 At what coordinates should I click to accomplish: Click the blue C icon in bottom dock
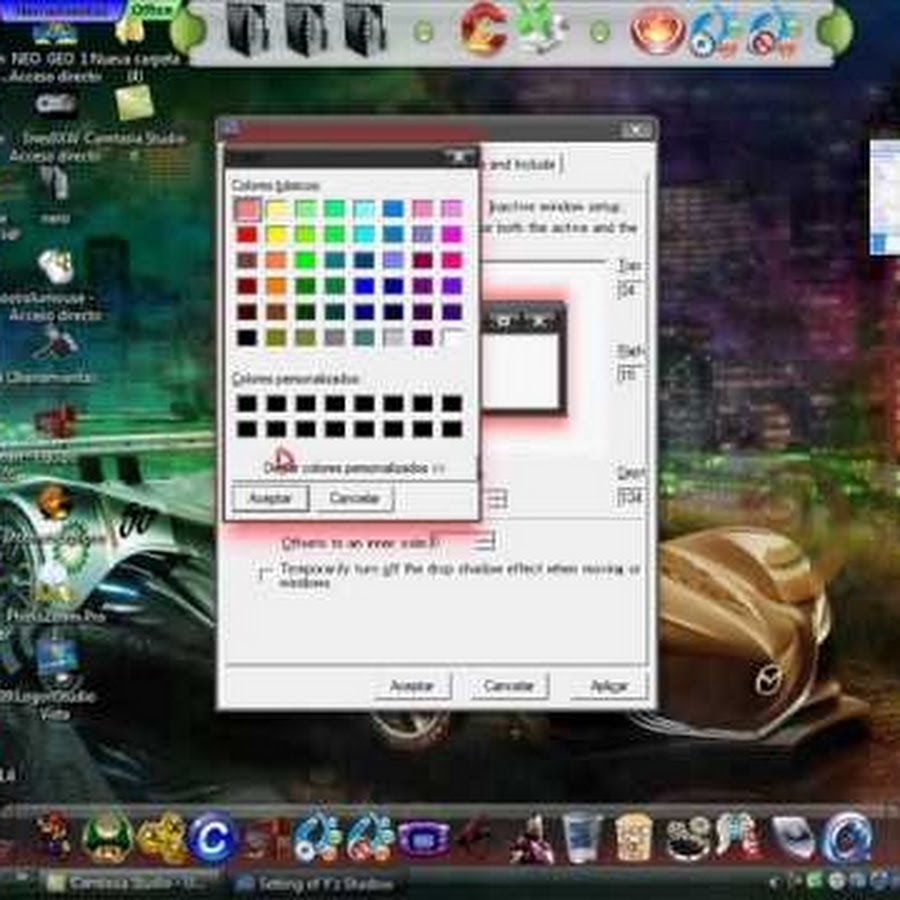point(211,836)
